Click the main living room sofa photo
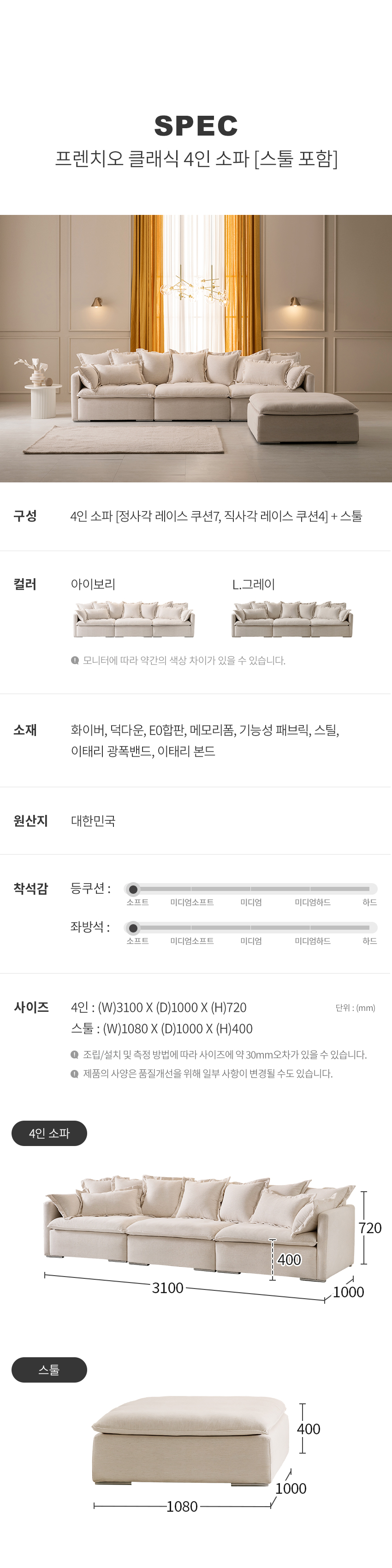392x1568 pixels. click(x=196, y=348)
